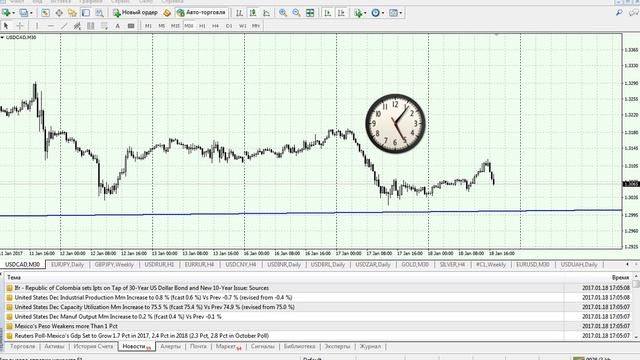Switch timeframe to M5

point(162,26)
